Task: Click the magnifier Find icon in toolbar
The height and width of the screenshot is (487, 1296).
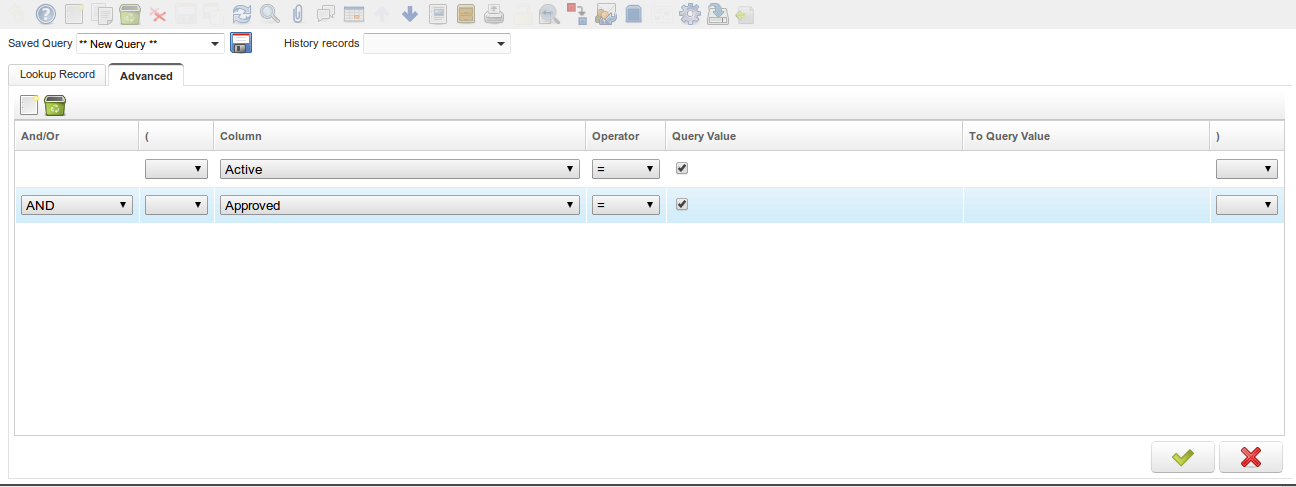Action: click(269, 14)
